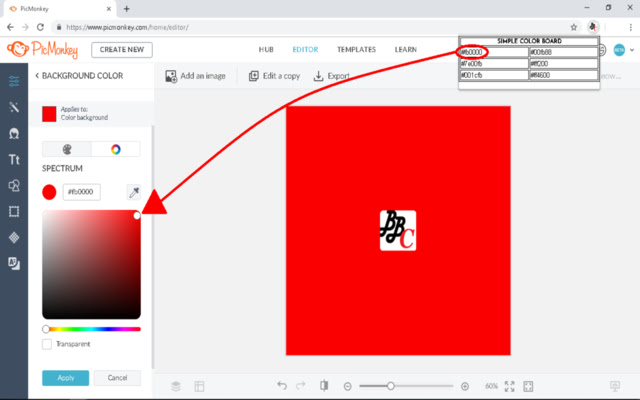Open the Frames tool in sidebar

14,211
